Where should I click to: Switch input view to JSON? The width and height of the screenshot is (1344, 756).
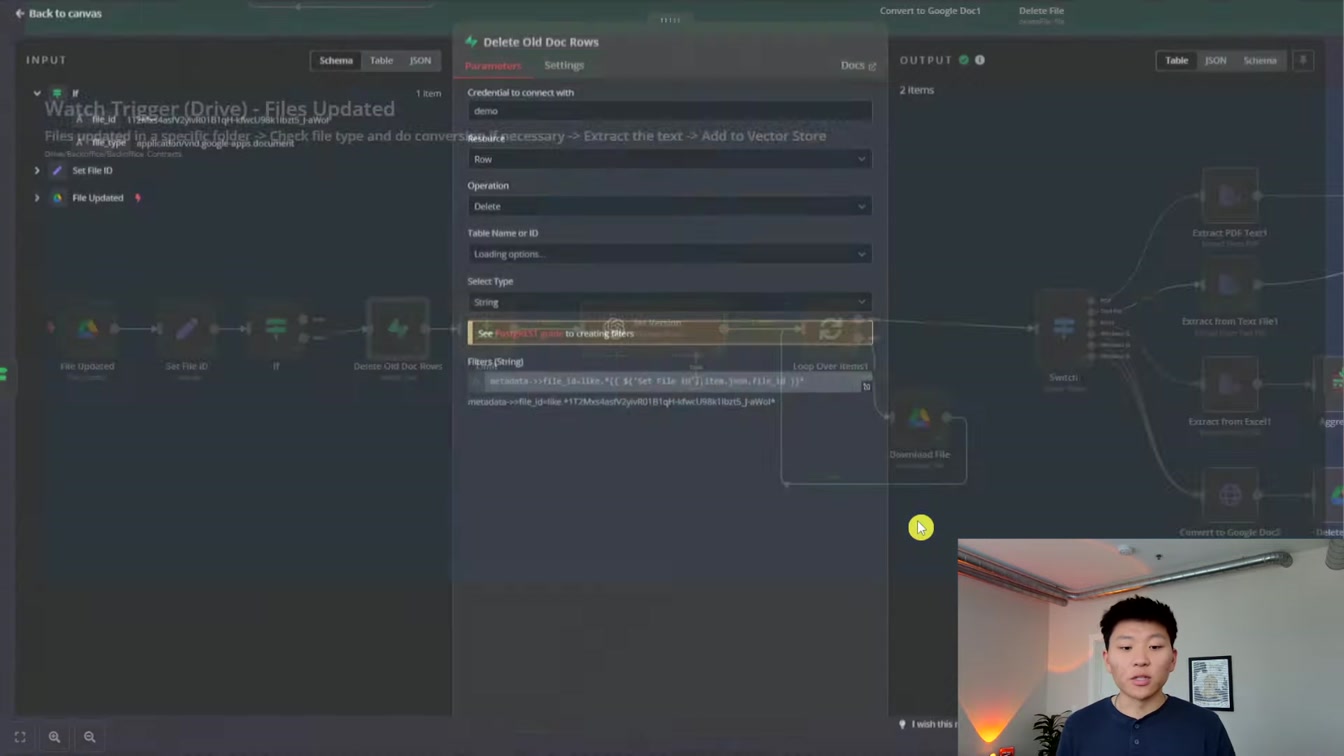pos(420,60)
